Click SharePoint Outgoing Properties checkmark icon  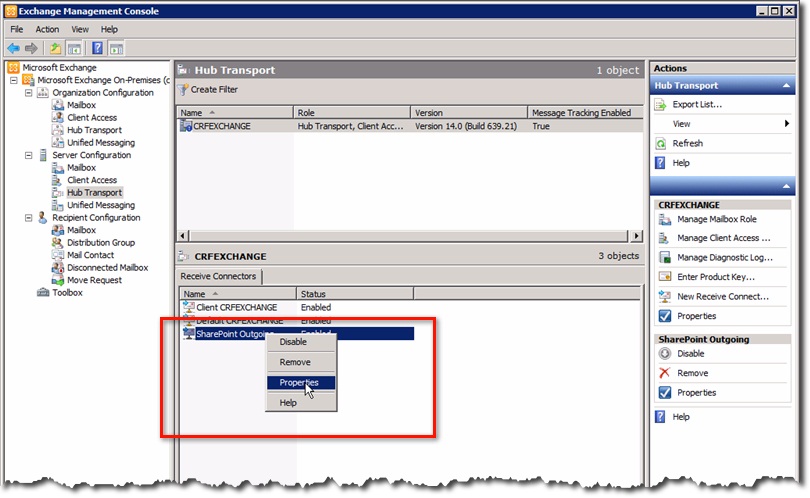pos(665,393)
